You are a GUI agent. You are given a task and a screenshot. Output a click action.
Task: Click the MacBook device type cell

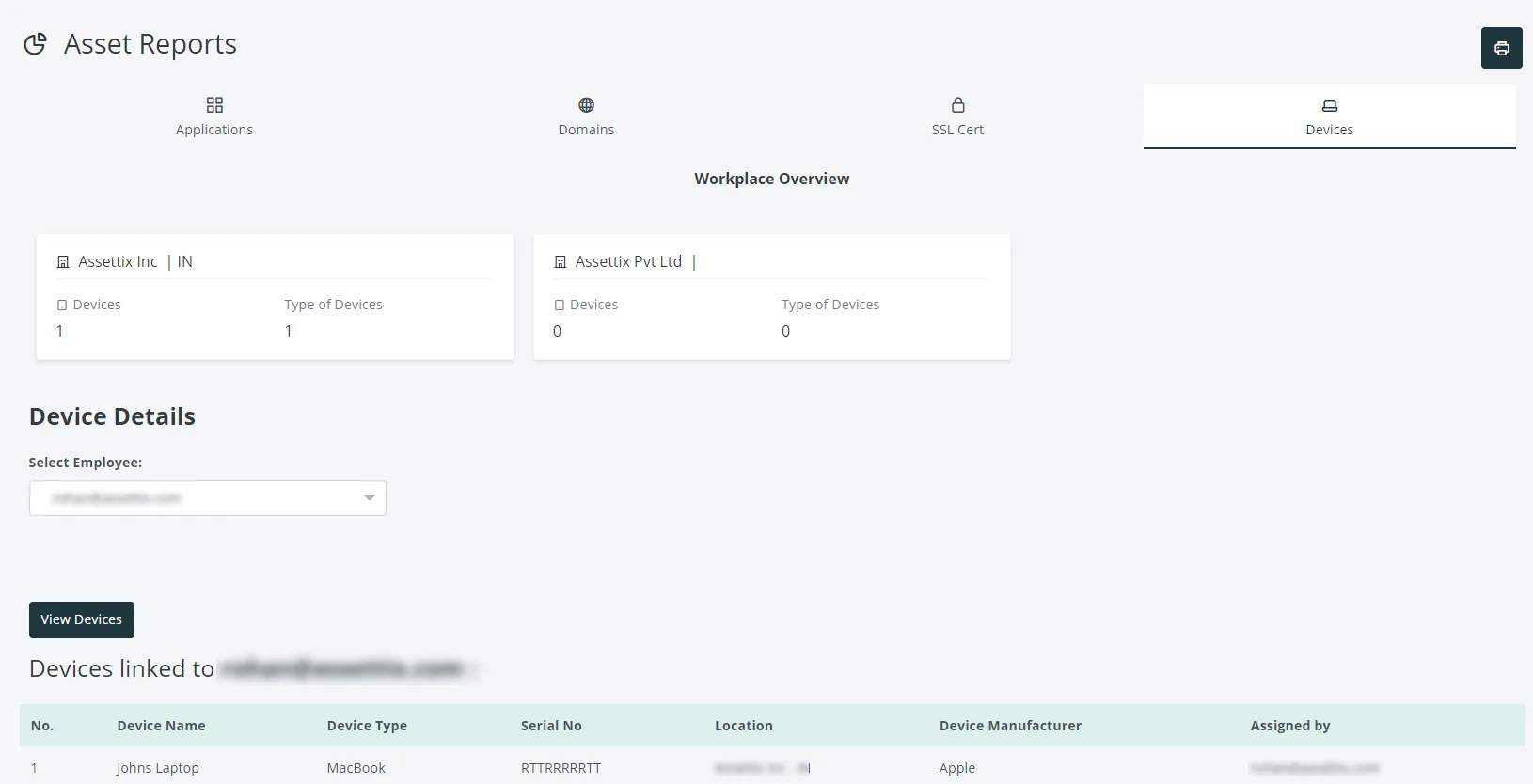pyautogui.click(x=356, y=768)
